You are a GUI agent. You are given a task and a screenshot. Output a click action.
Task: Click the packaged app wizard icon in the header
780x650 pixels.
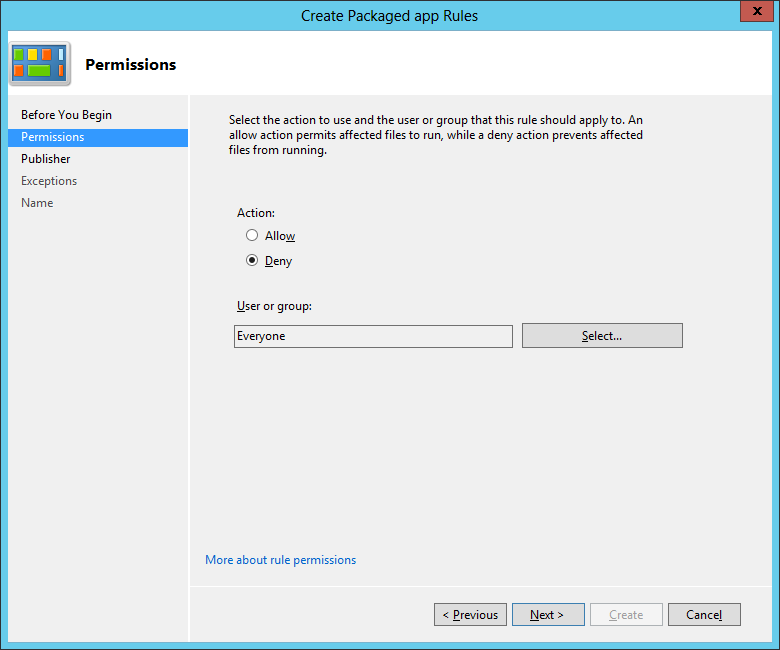(40, 64)
